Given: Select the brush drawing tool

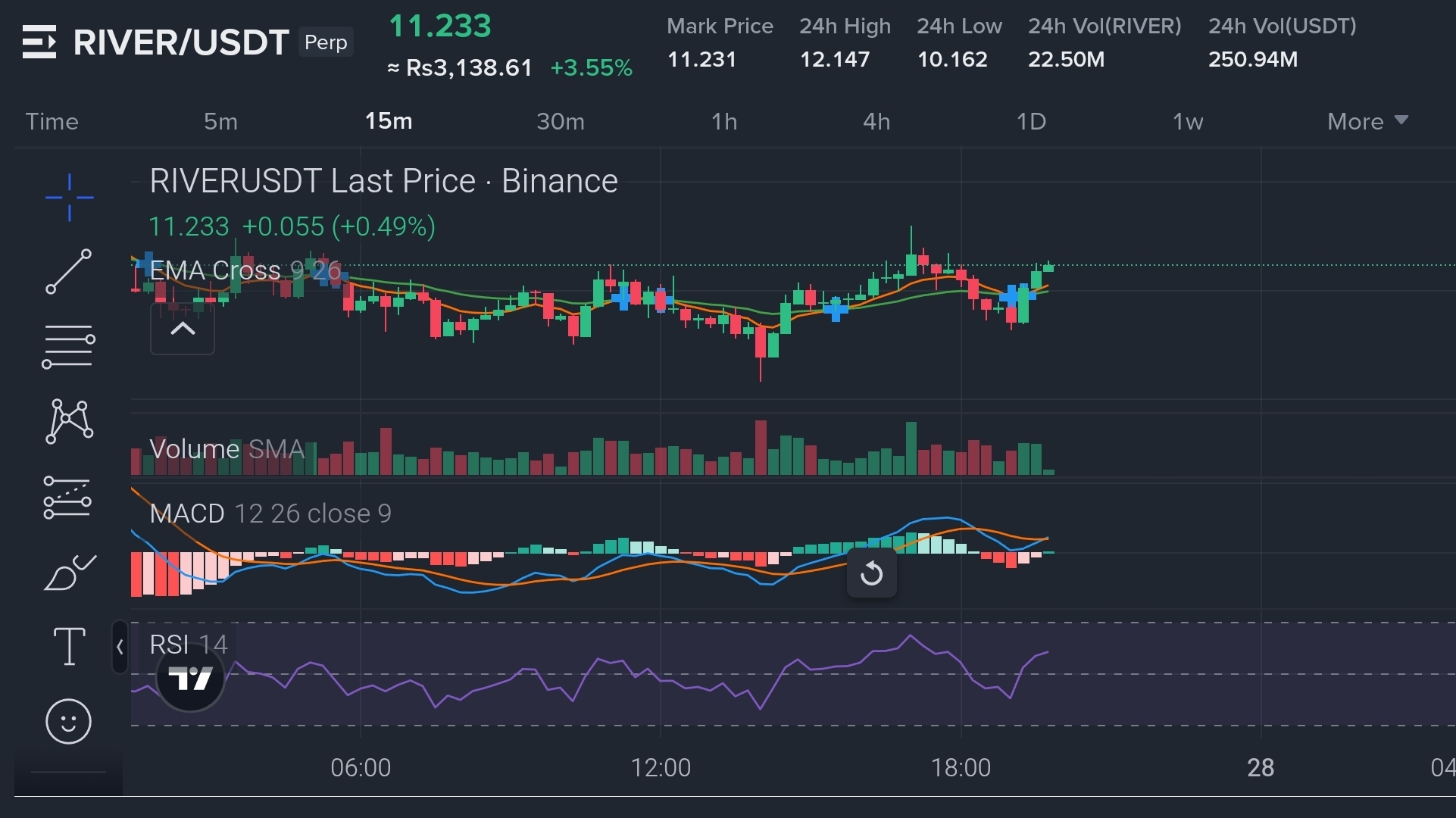Looking at the screenshot, I should click(69, 573).
